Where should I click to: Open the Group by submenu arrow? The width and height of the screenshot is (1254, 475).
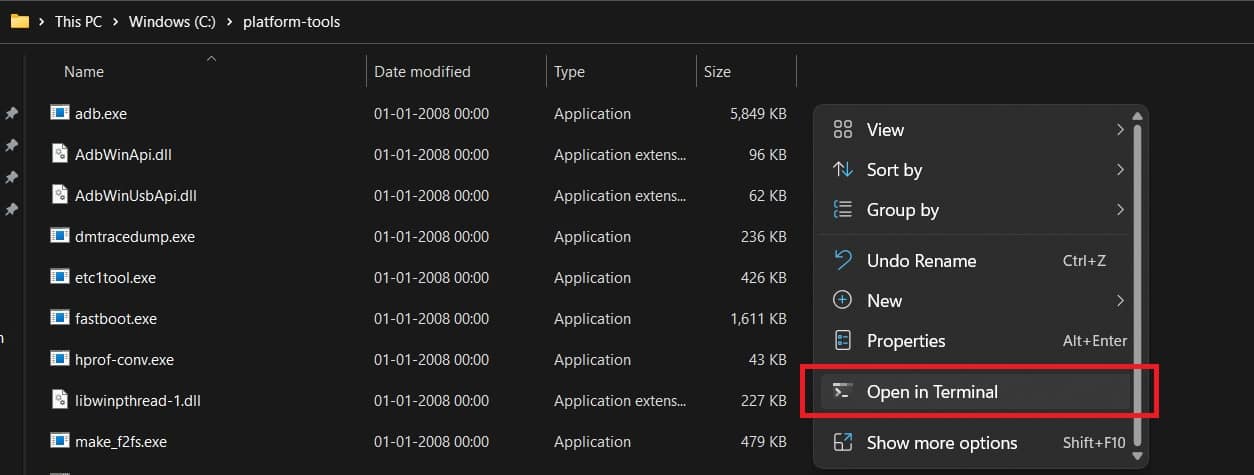click(1119, 210)
